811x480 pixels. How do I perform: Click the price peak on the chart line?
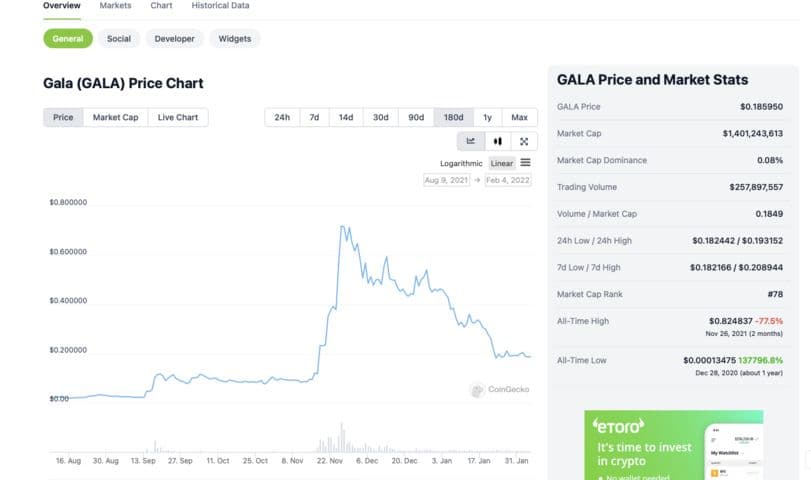pos(343,227)
